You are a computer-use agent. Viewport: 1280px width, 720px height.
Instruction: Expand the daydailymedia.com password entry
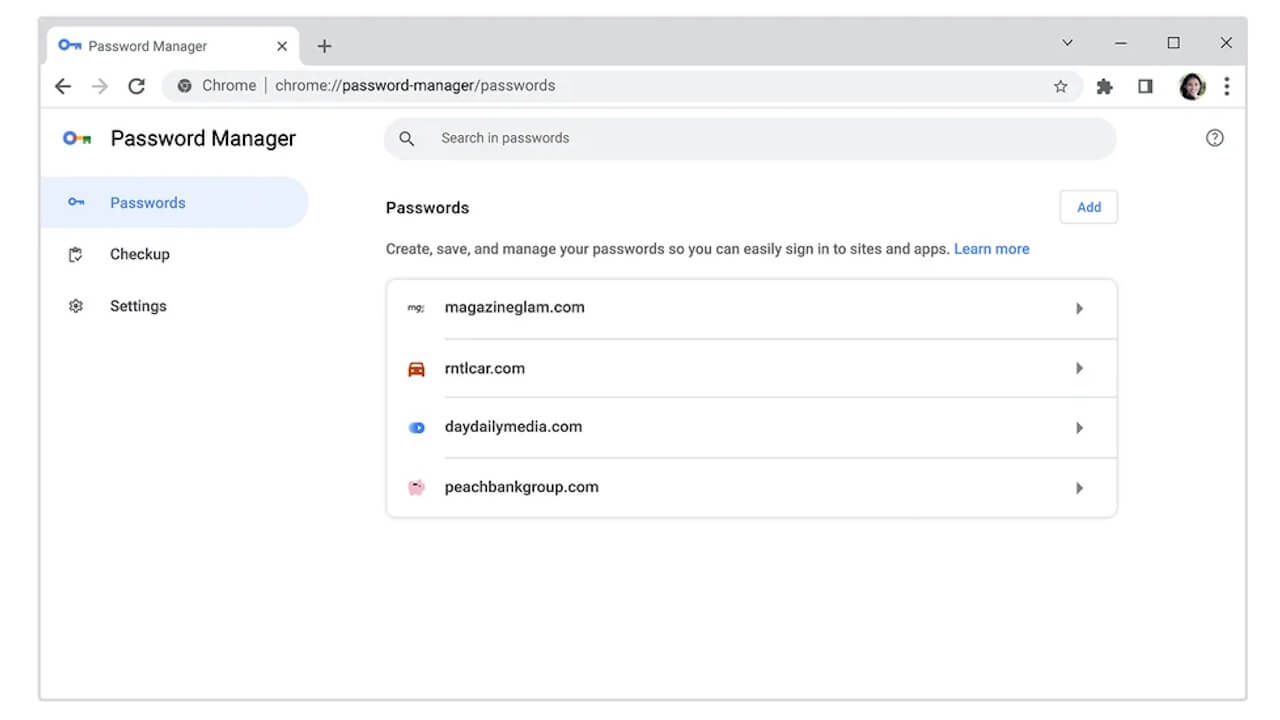(1079, 427)
